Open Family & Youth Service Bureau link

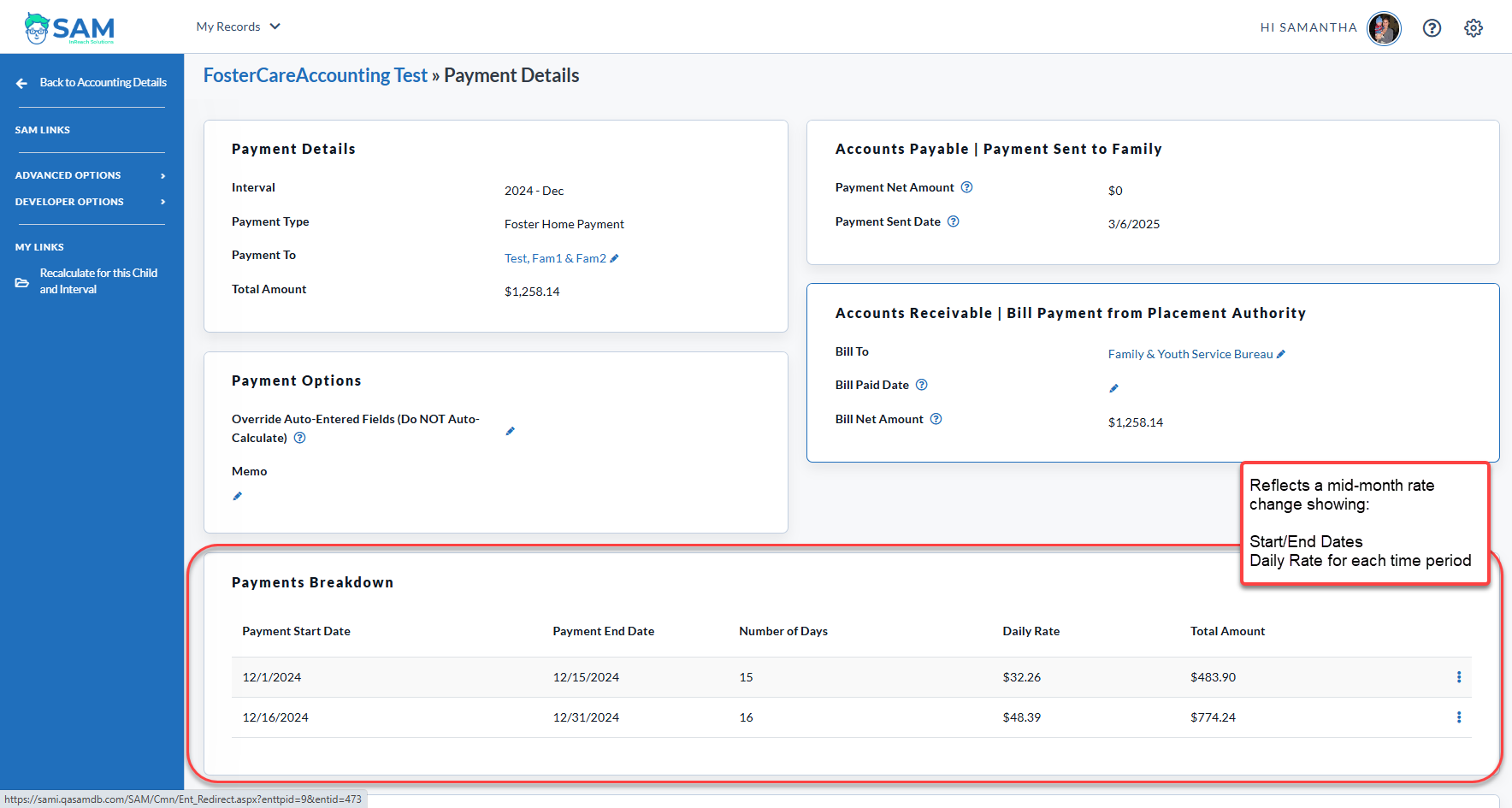[x=1190, y=354]
